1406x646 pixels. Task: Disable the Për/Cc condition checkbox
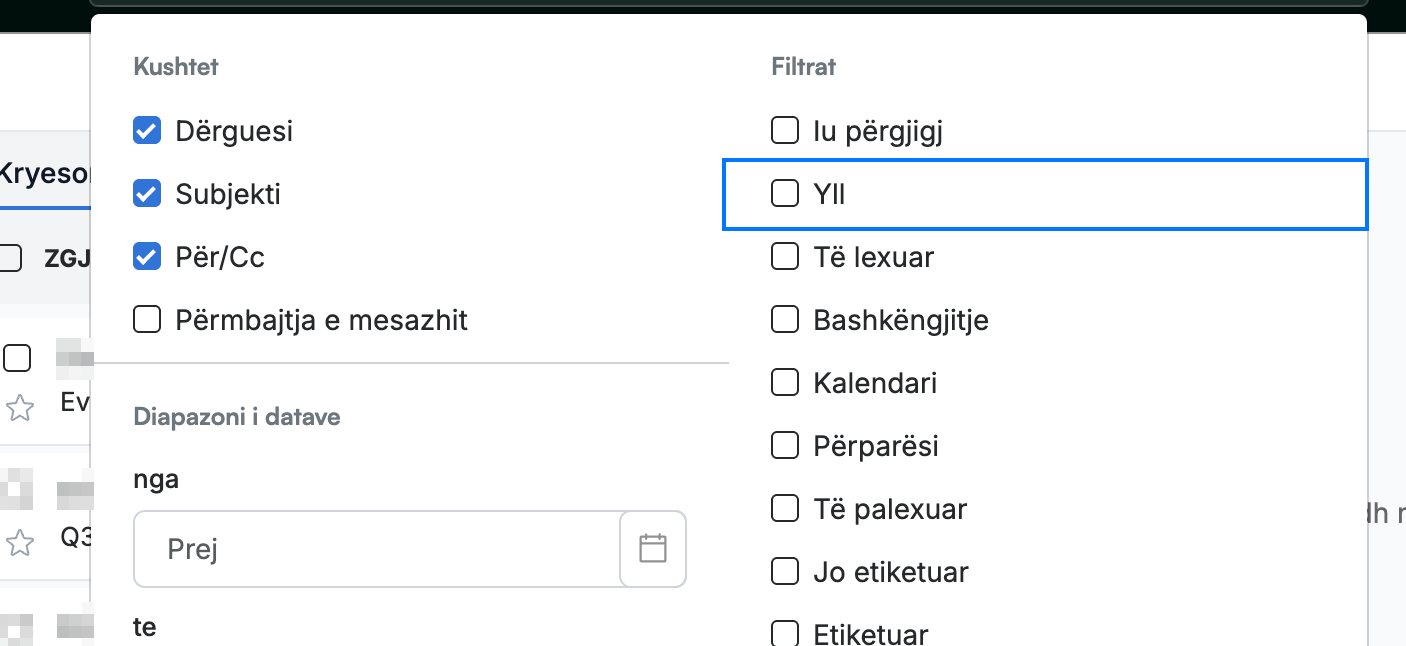[147, 257]
